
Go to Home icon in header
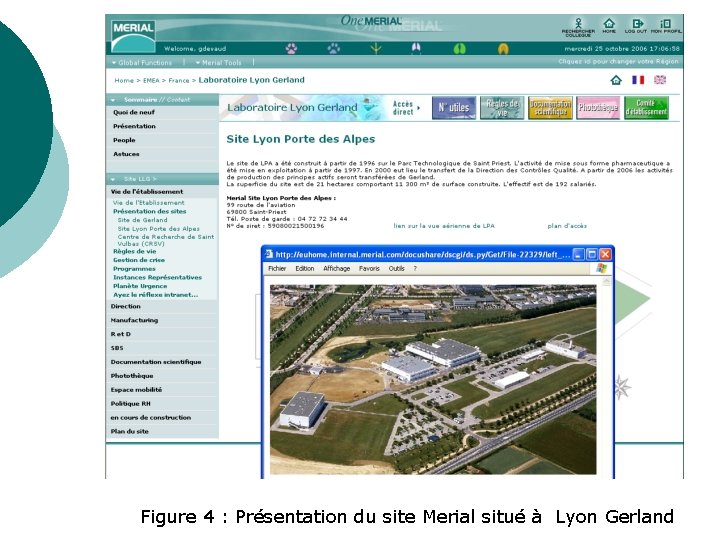(609, 26)
